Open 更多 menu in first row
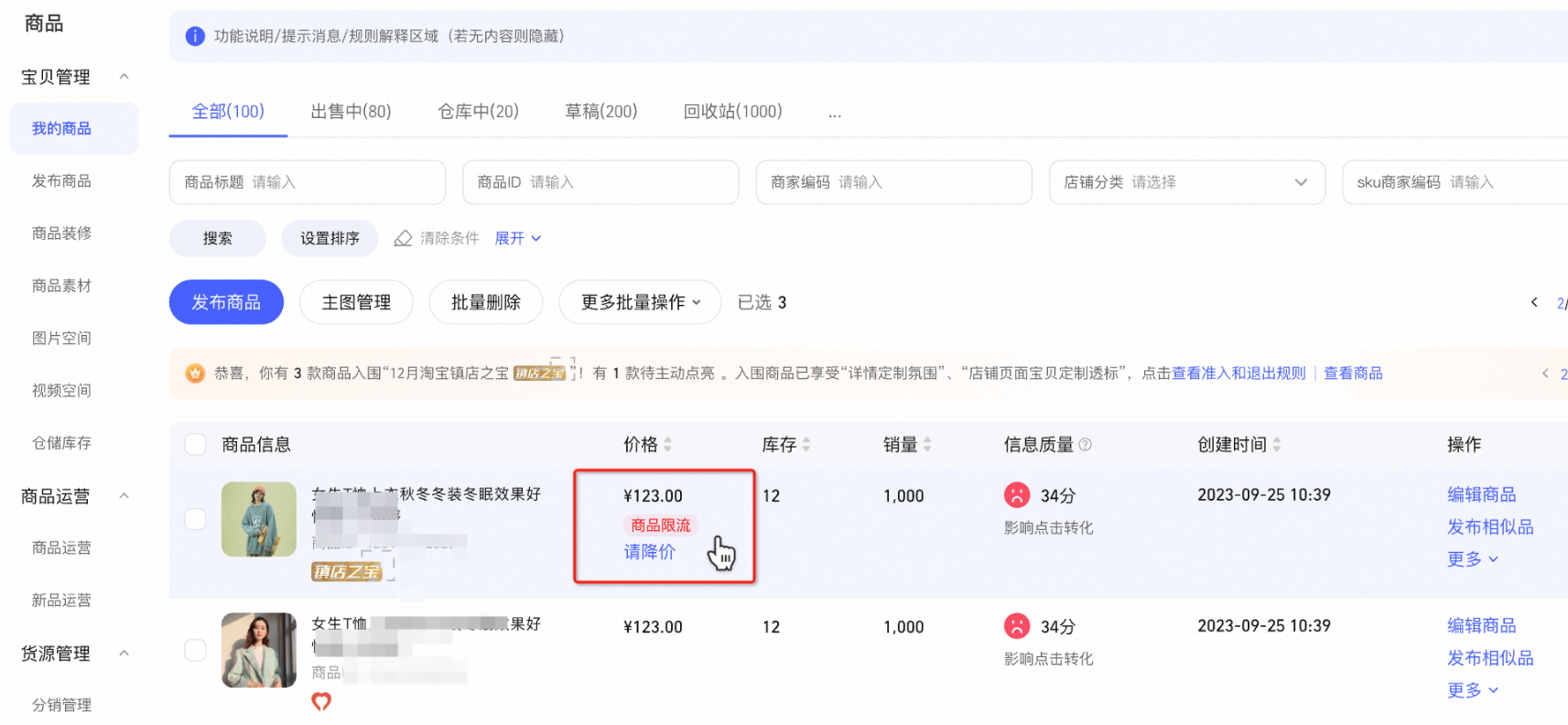This screenshot has width=1568, height=725. click(1473, 559)
